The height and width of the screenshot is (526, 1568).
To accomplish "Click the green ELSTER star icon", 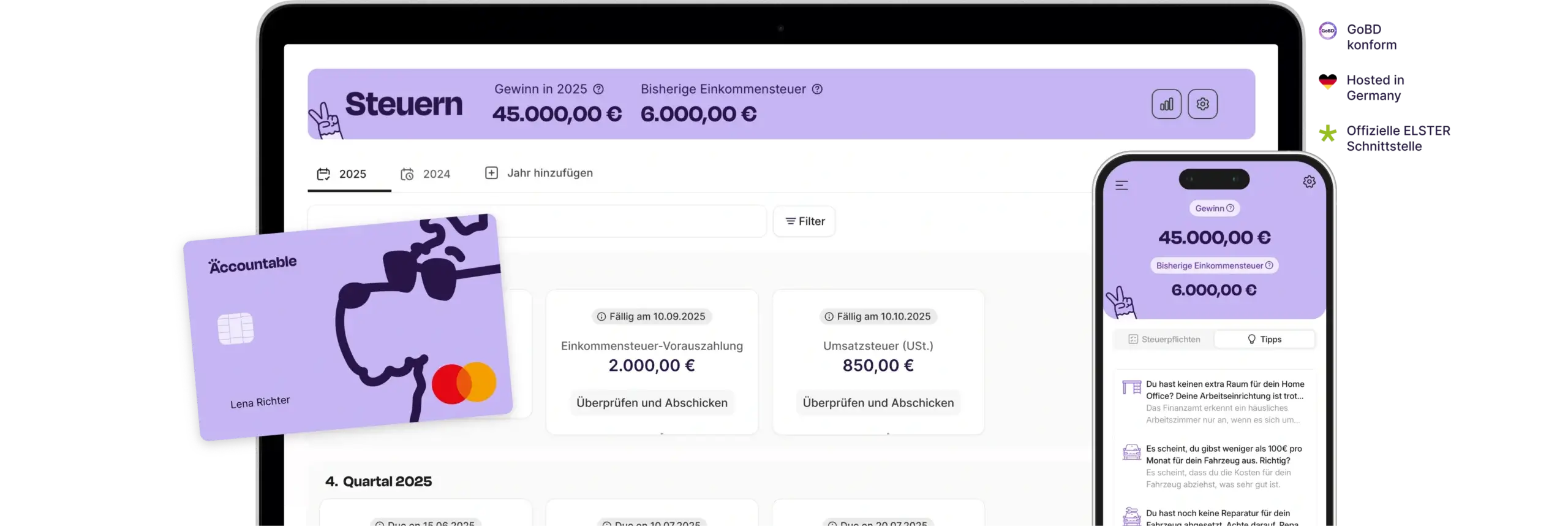I will pyautogui.click(x=1327, y=133).
